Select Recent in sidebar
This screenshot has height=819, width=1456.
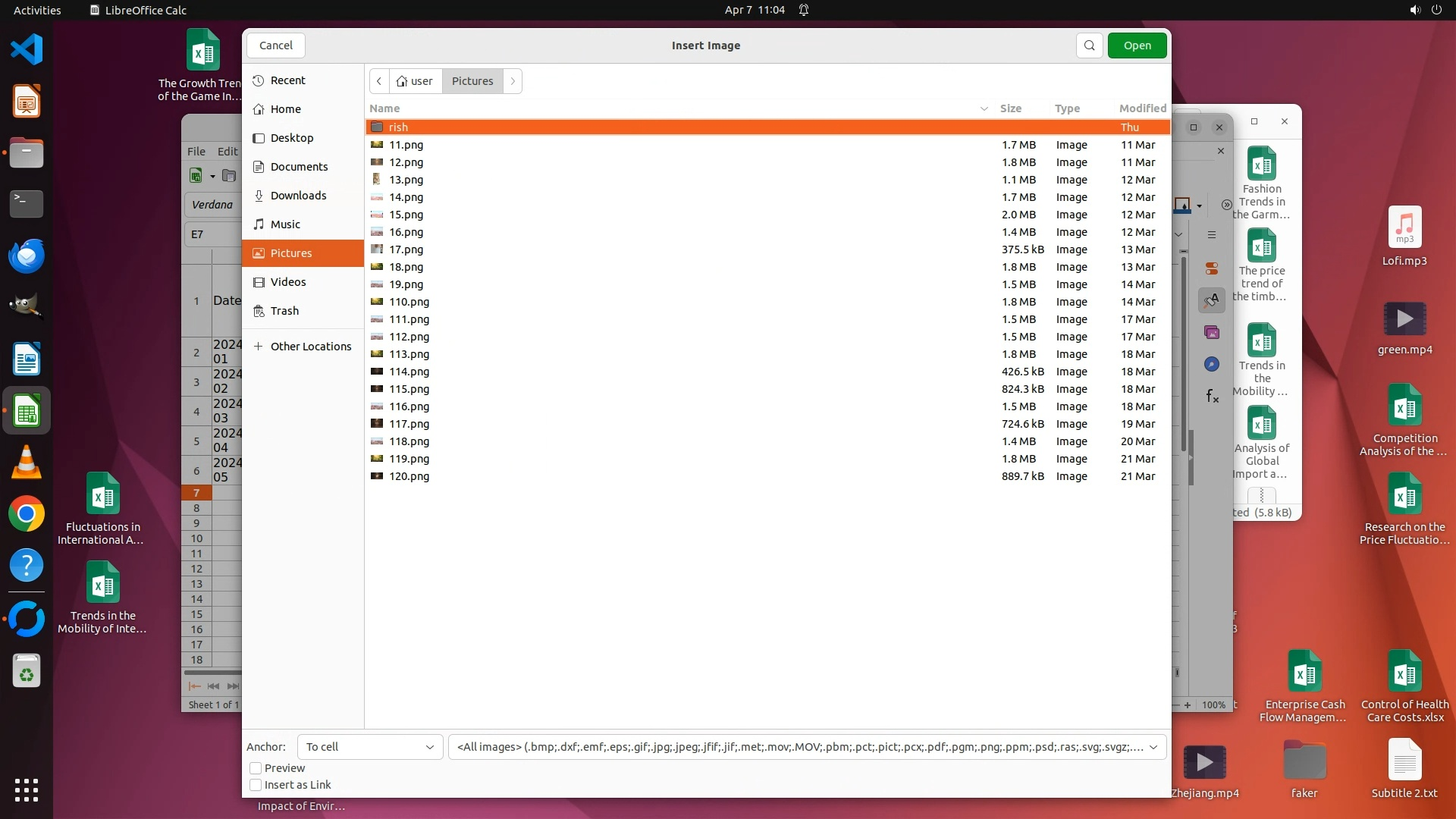[287, 80]
